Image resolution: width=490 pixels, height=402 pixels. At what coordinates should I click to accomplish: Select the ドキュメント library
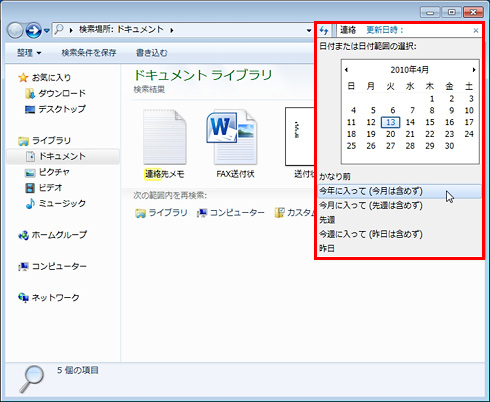(62, 156)
